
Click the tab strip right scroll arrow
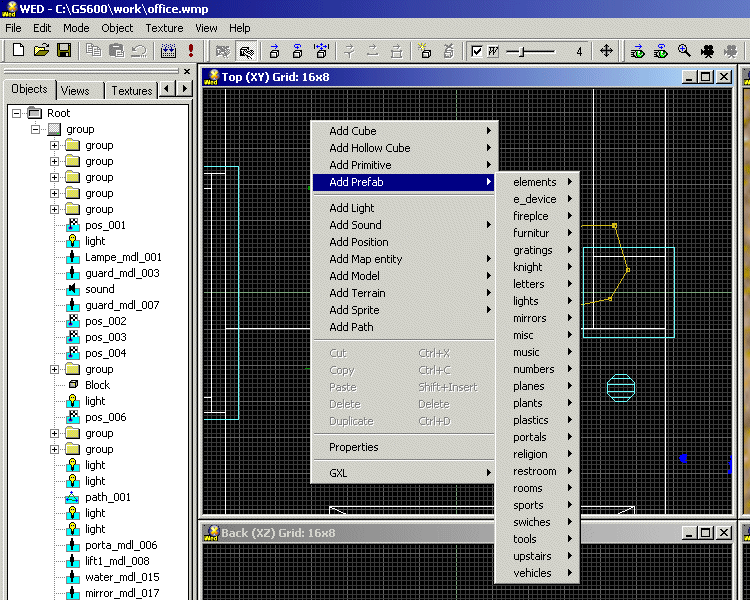coord(183,89)
